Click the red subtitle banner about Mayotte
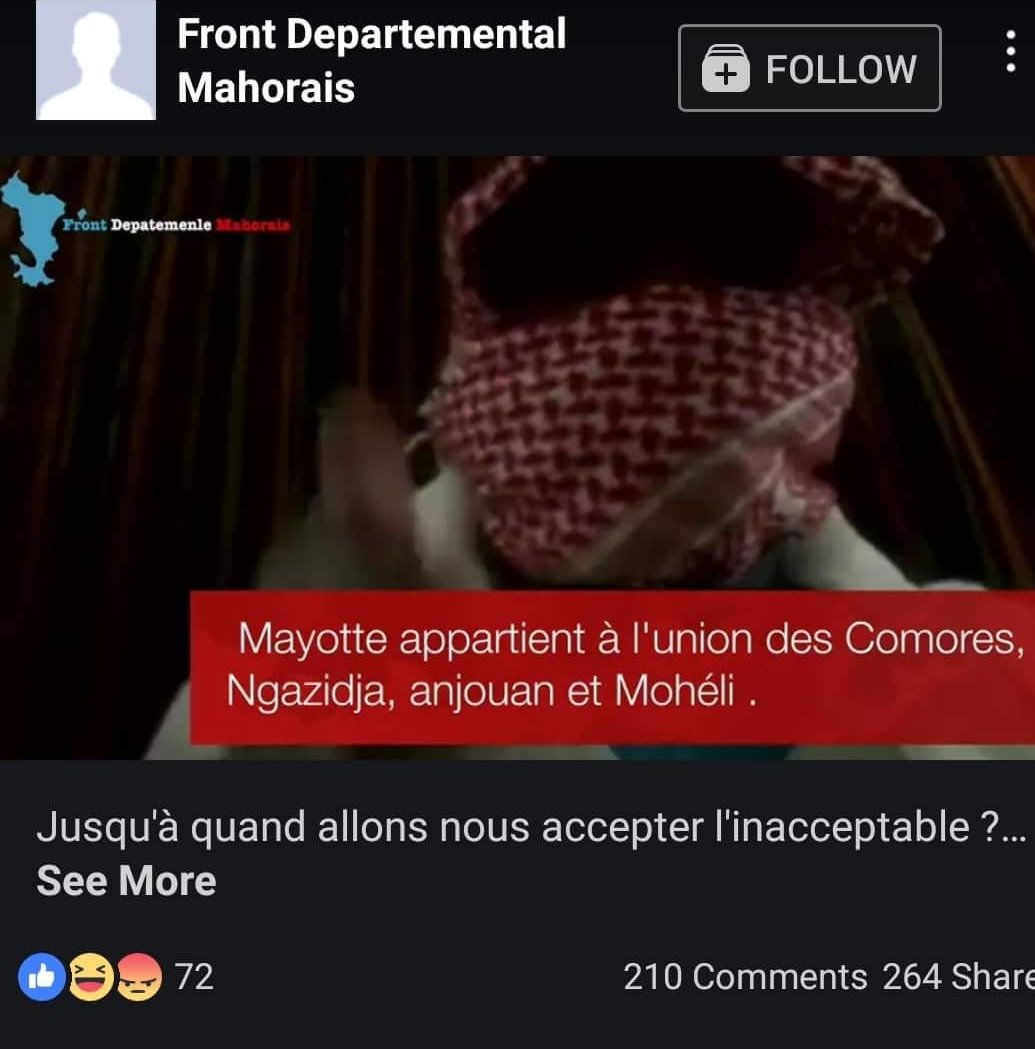 (612, 667)
